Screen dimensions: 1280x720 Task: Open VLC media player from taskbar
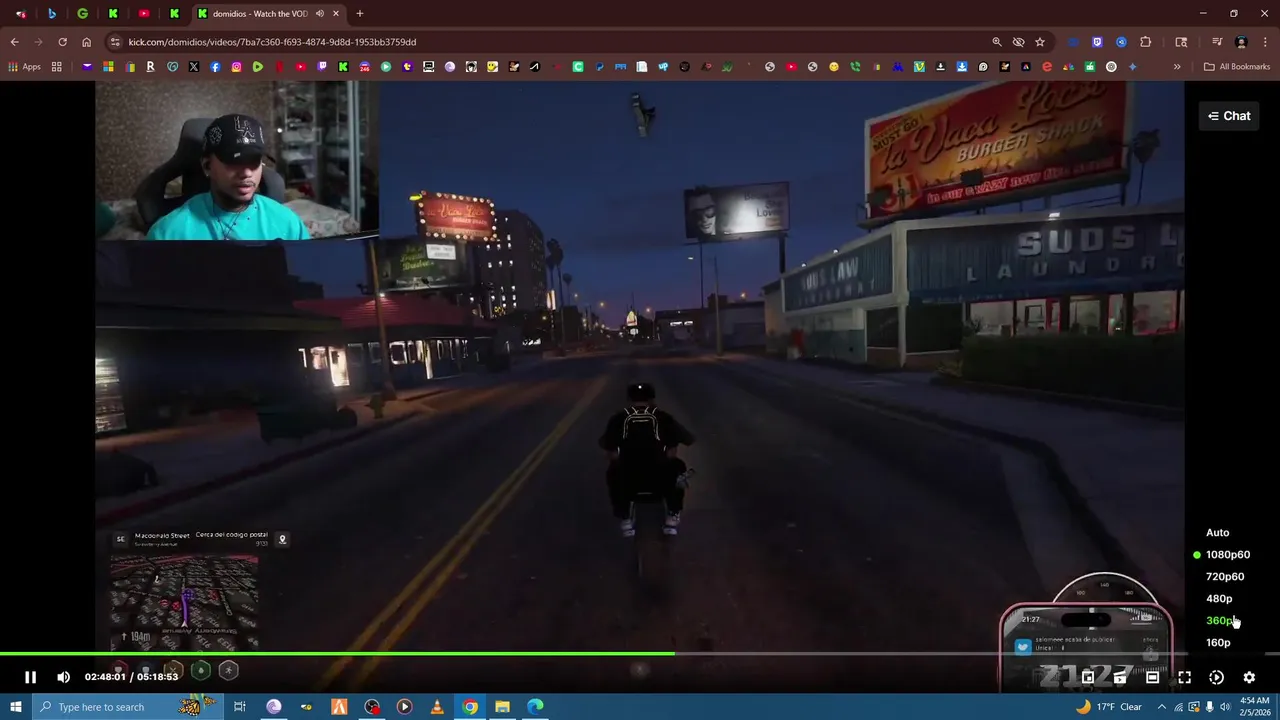[x=437, y=707]
